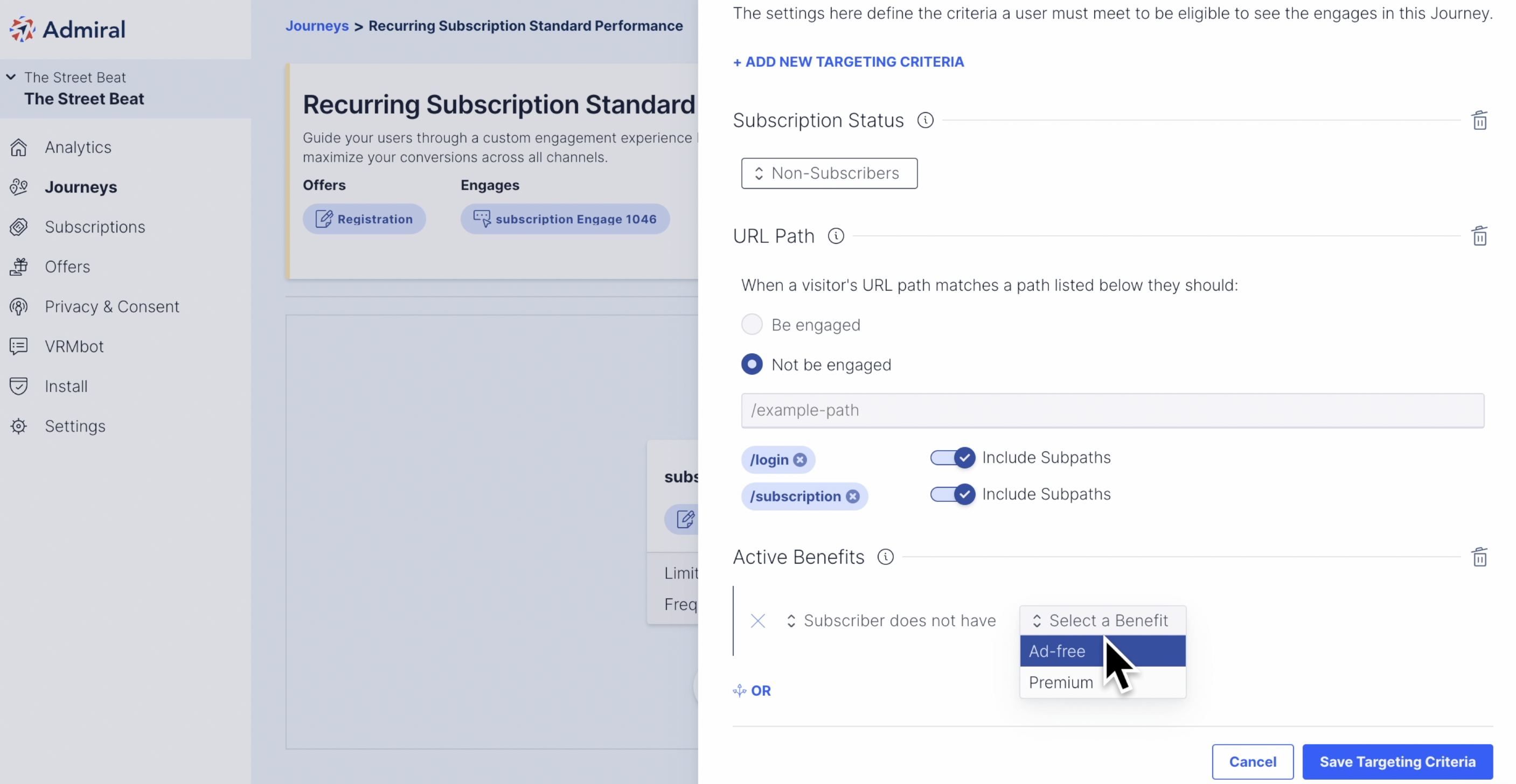This screenshot has height=784, width=1516.
Task: Go to Subscriptions in sidebar
Action: [x=95, y=227]
